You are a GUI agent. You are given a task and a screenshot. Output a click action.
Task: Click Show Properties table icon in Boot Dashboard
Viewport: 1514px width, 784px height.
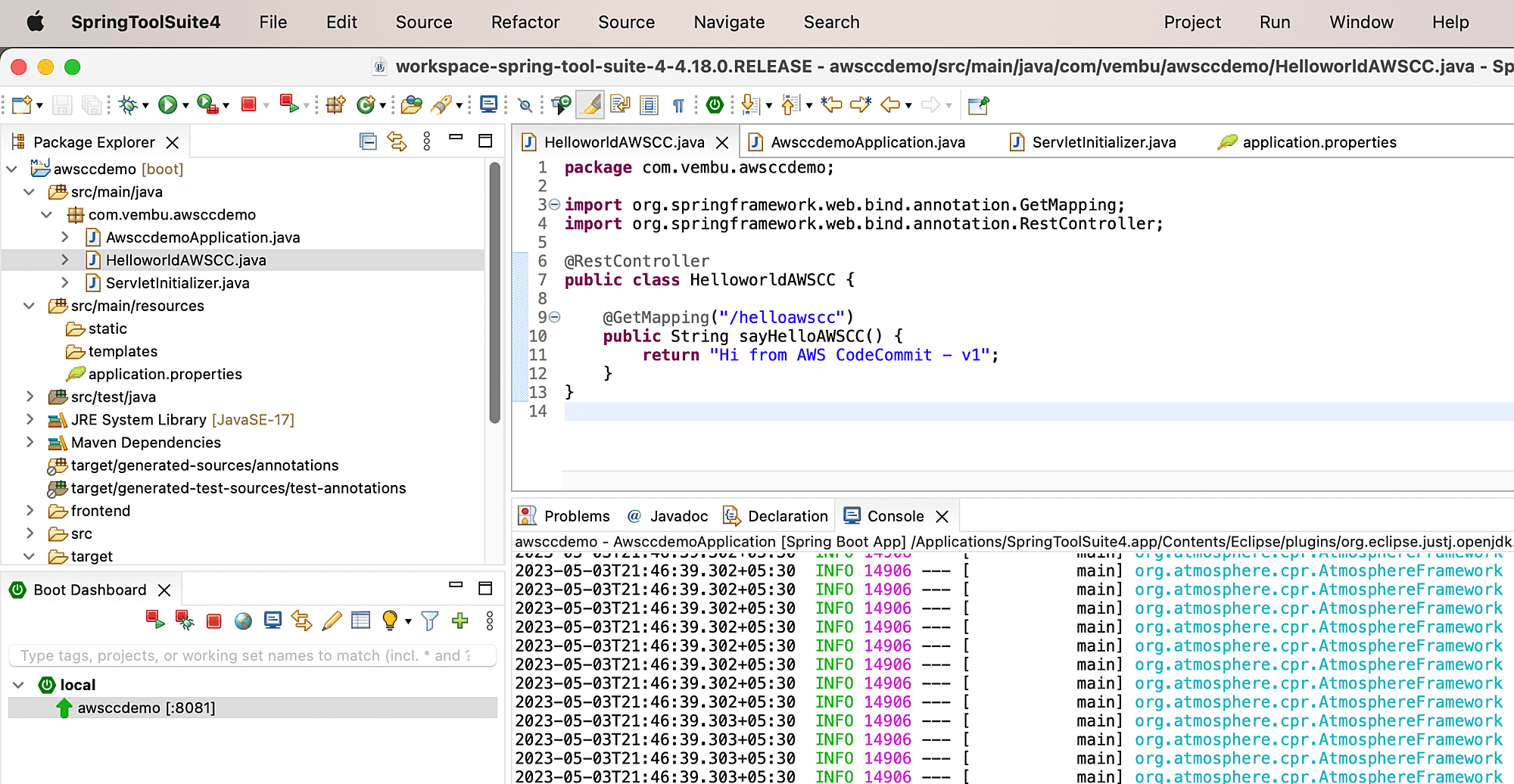361,621
